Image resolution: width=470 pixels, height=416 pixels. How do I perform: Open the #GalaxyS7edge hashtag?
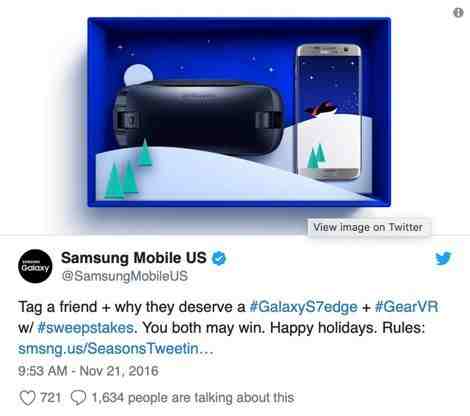pyautogui.click(x=303, y=307)
